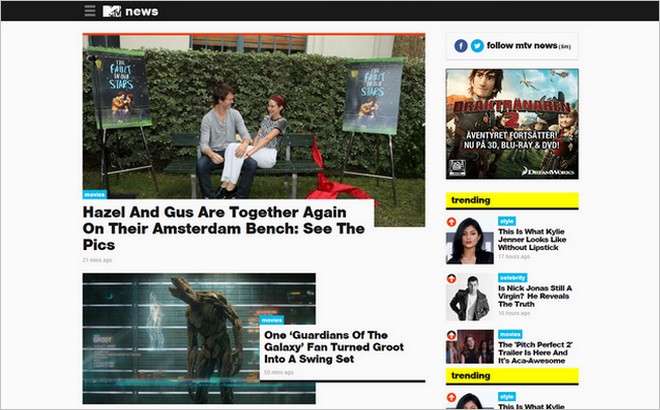Open the Draktränaren 2 advertisement banner

[x=512, y=124]
